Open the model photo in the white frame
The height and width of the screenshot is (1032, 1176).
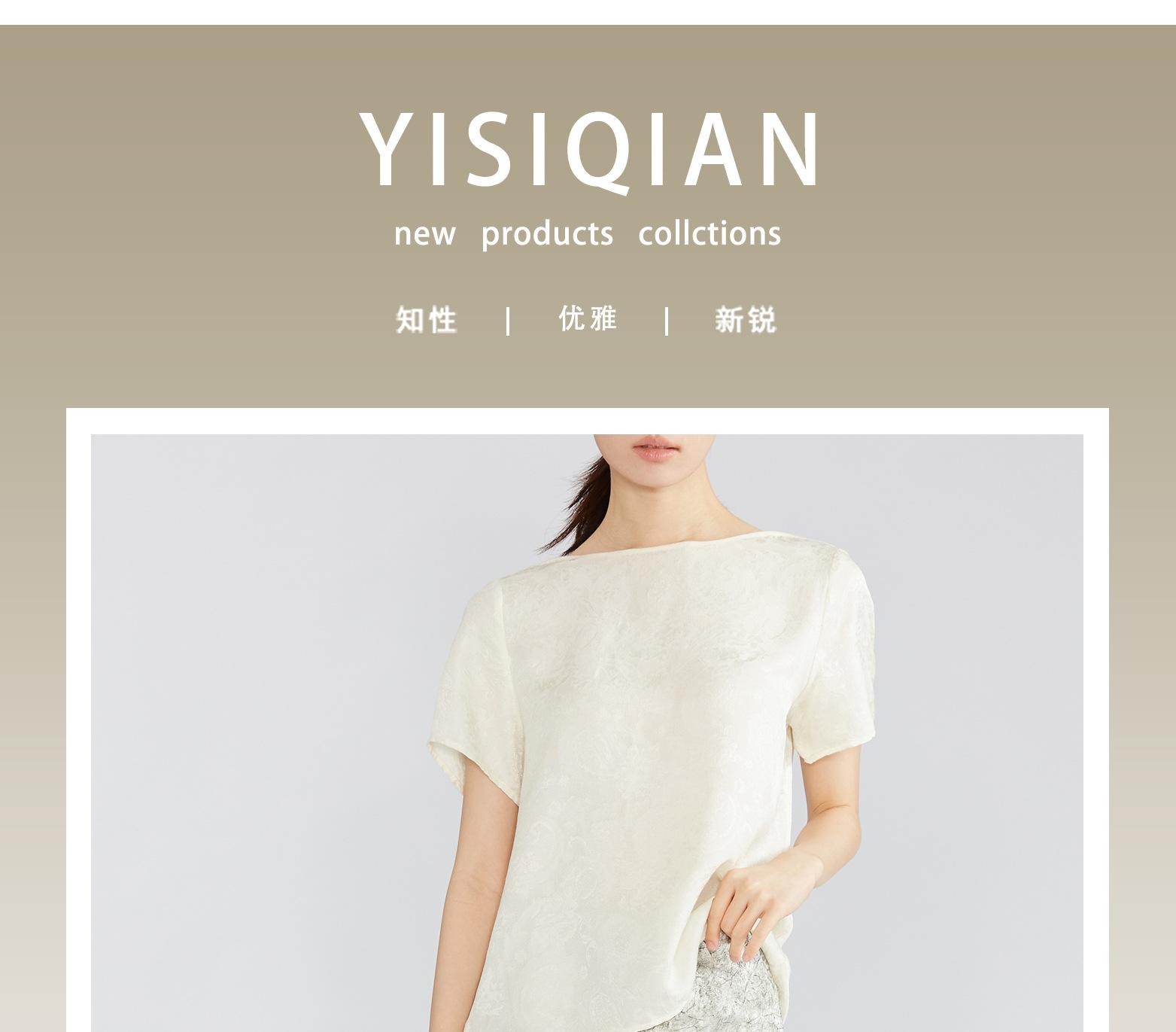tap(587, 732)
